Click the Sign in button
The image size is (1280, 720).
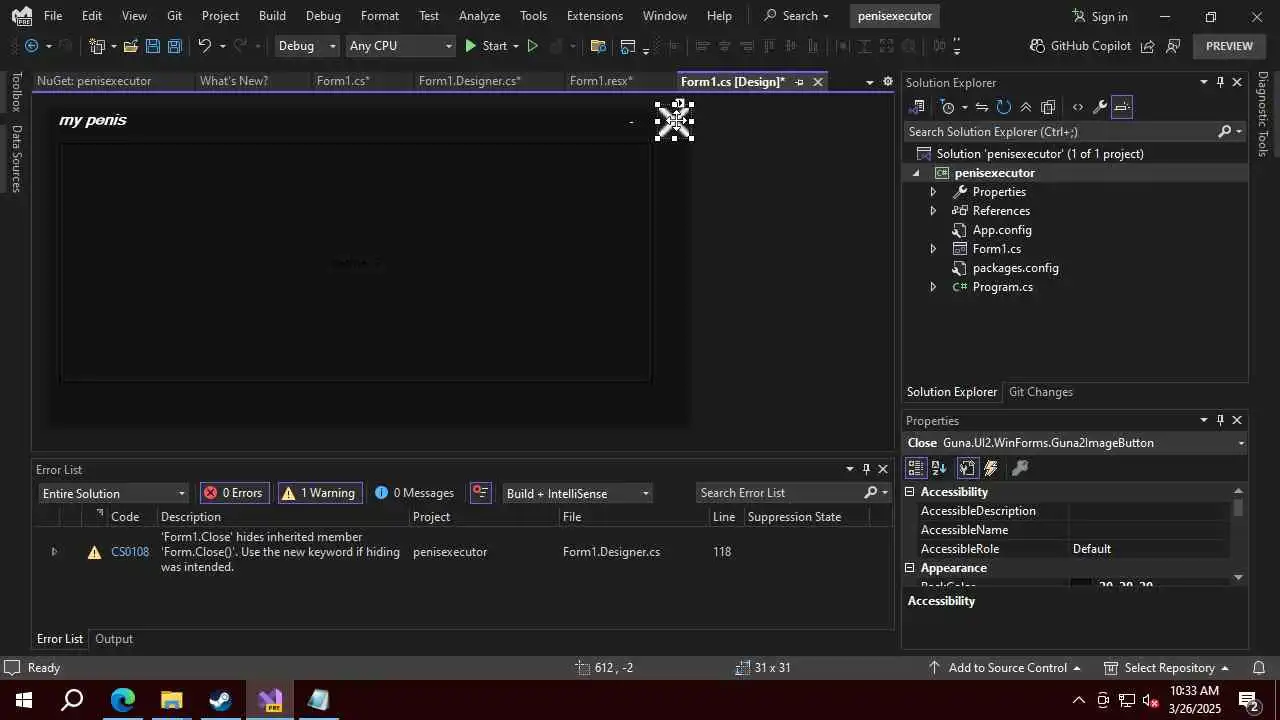(x=1099, y=16)
